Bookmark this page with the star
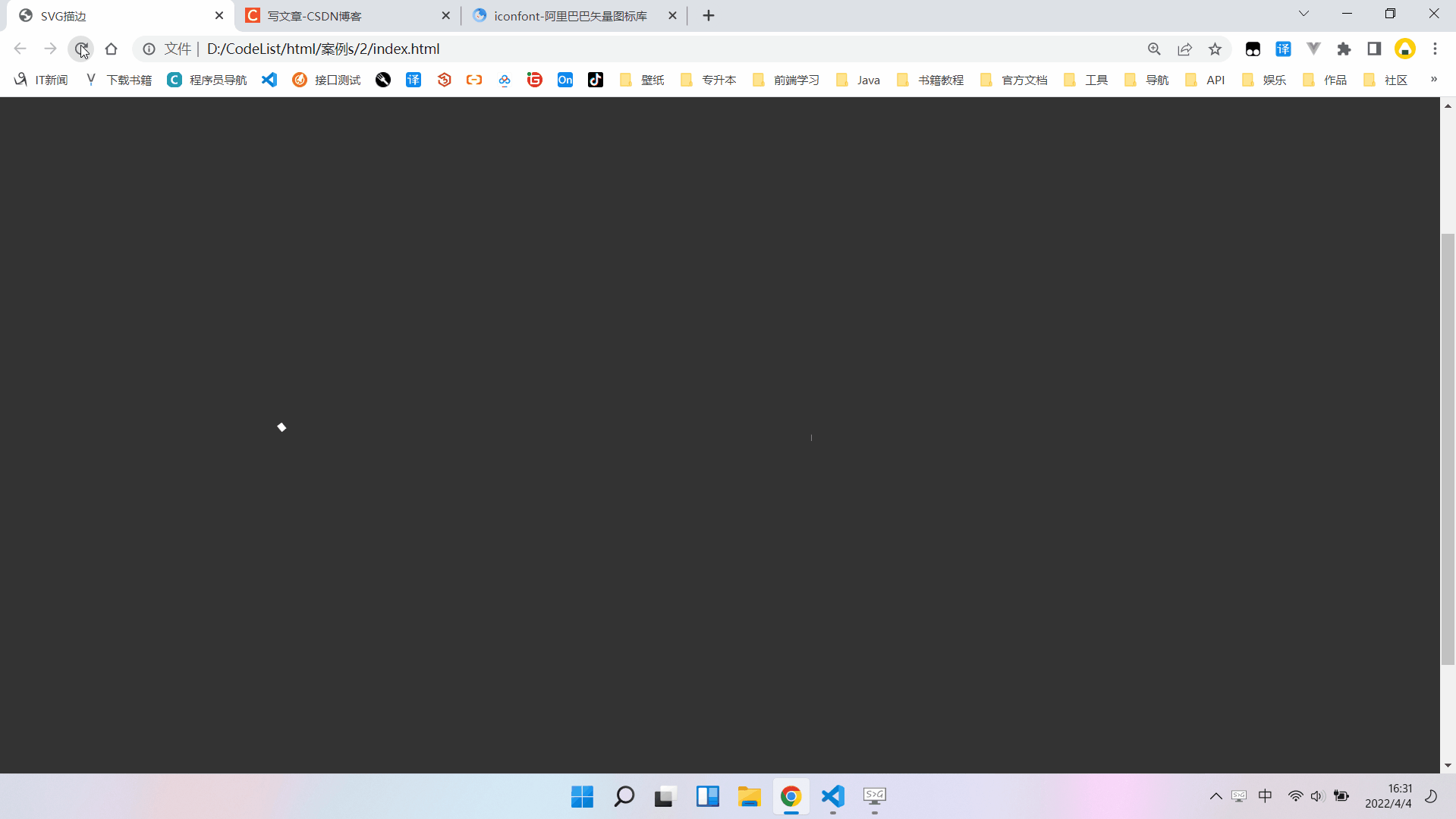Image resolution: width=1456 pixels, height=819 pixels. coord(1215,49)
